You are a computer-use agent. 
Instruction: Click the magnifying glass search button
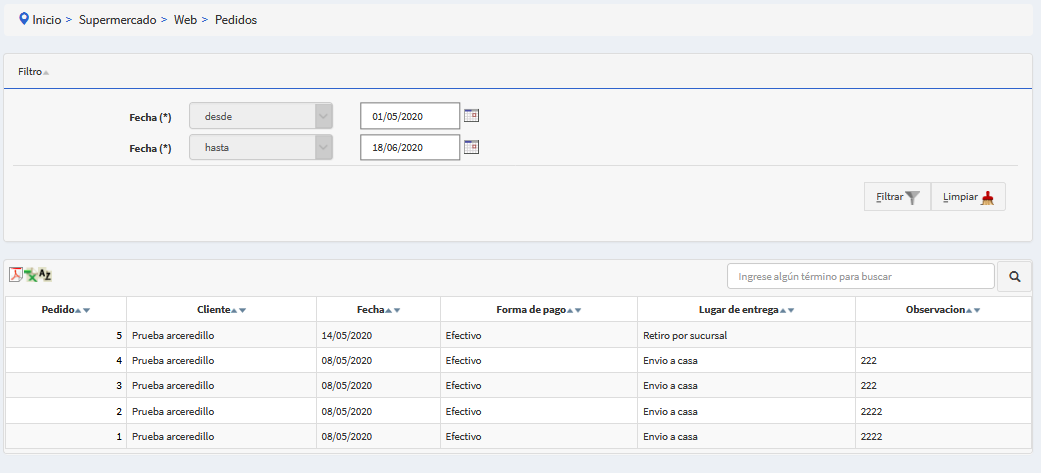(1014, 276)
